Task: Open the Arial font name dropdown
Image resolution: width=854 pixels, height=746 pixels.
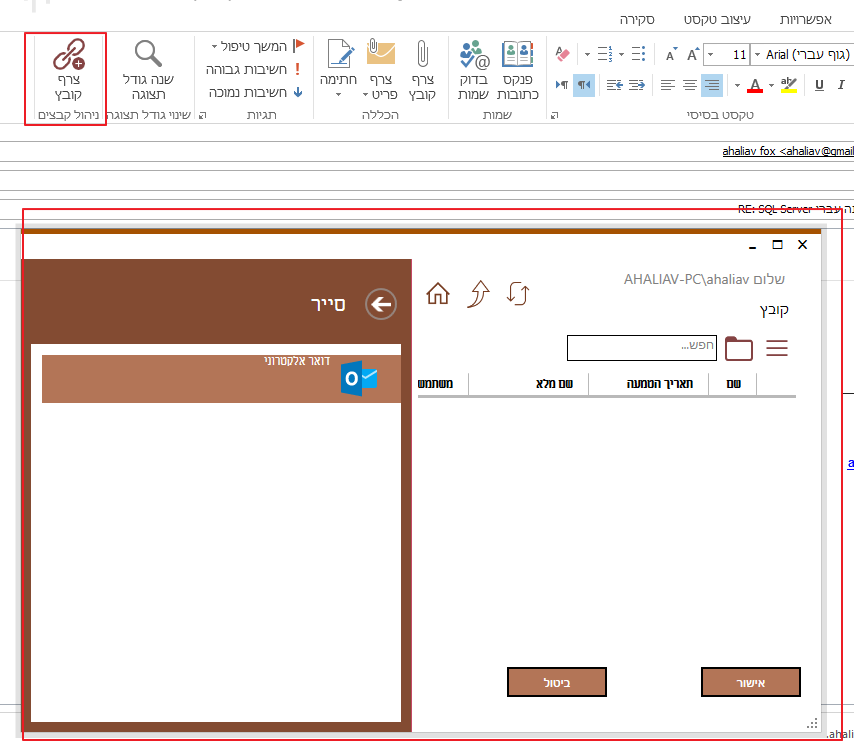Action: click(x=758, y=54)
